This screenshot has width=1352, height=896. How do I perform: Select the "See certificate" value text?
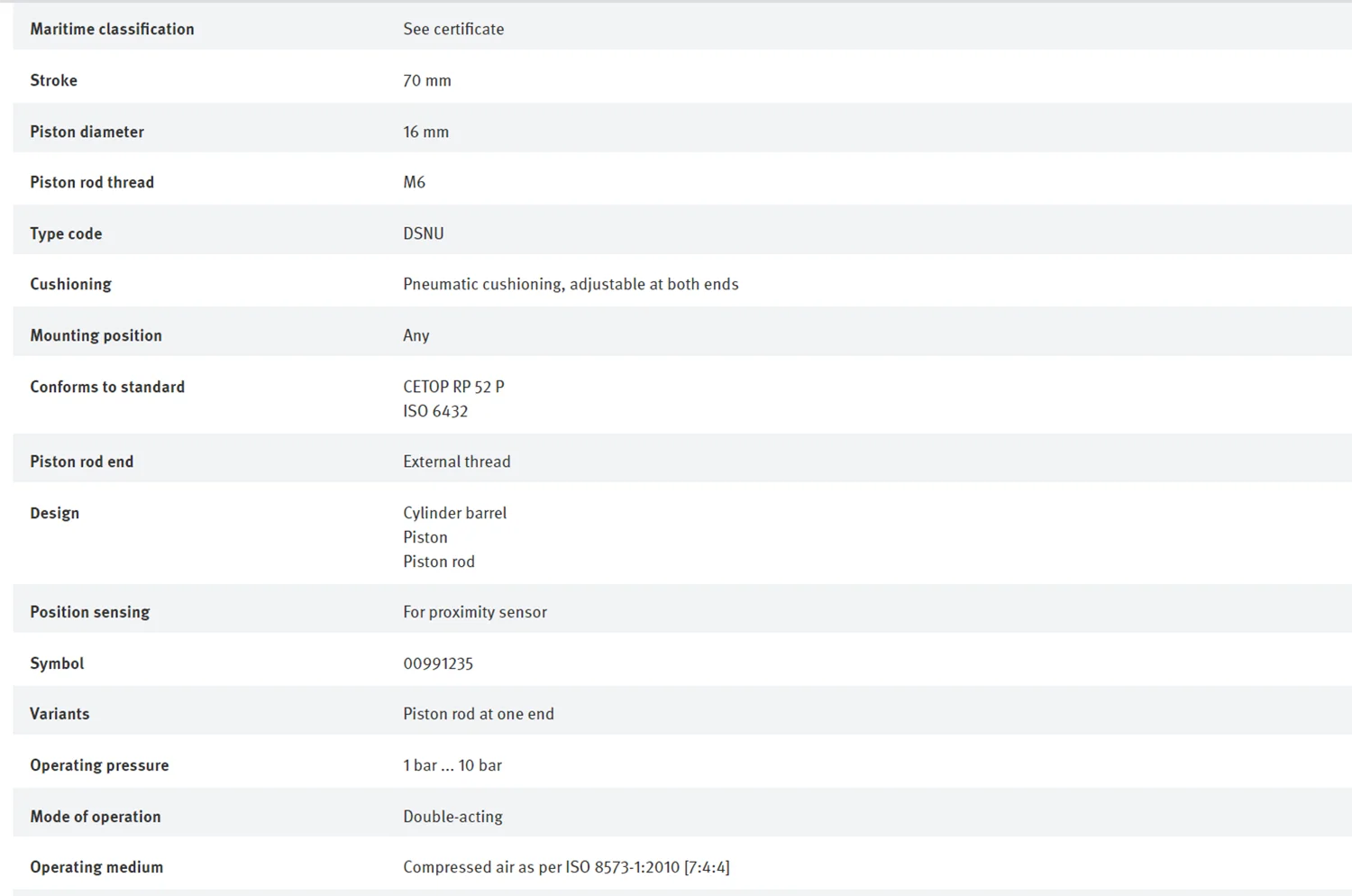pos(453,29)
